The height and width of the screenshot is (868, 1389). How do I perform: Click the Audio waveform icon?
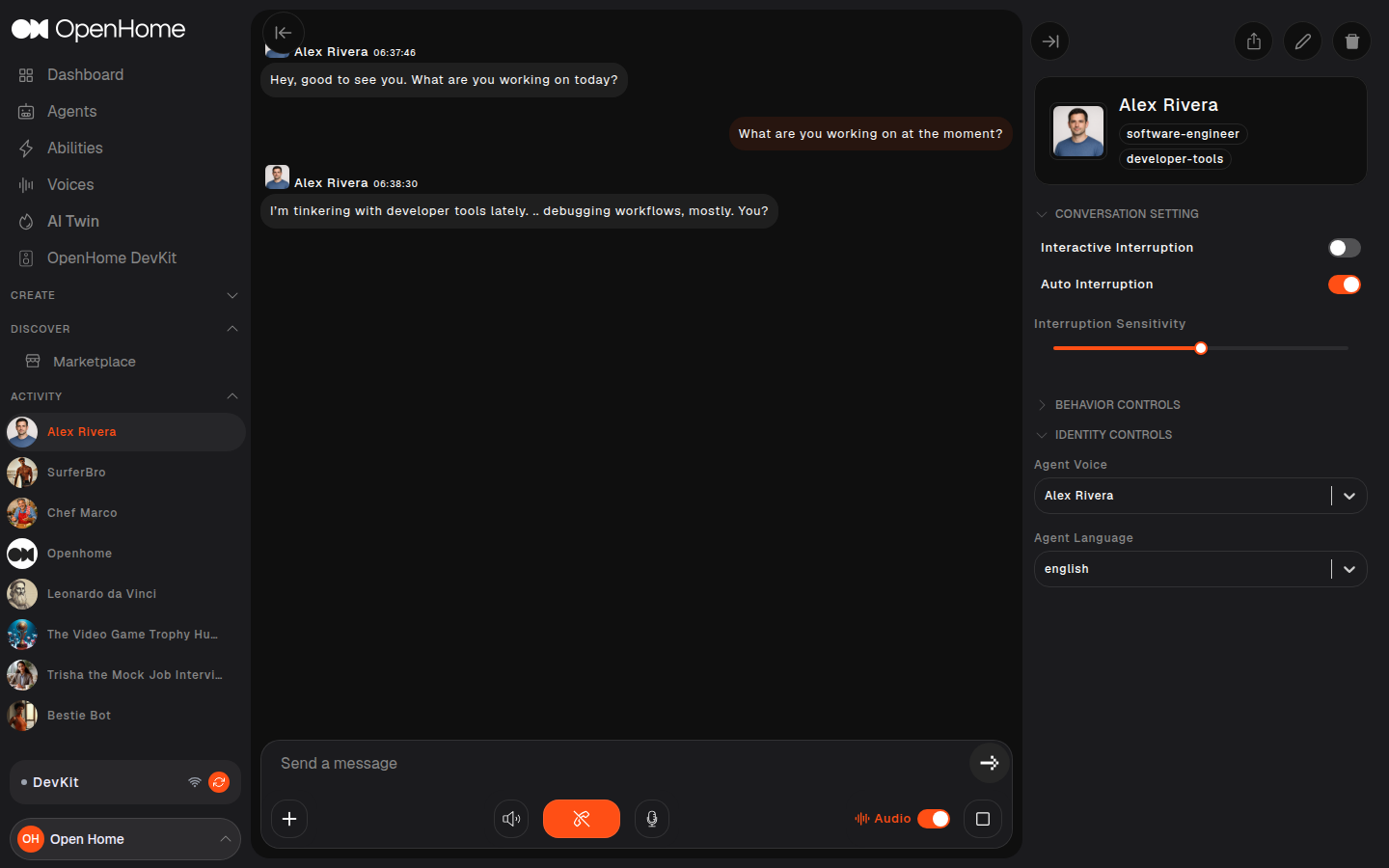[861, 819]
